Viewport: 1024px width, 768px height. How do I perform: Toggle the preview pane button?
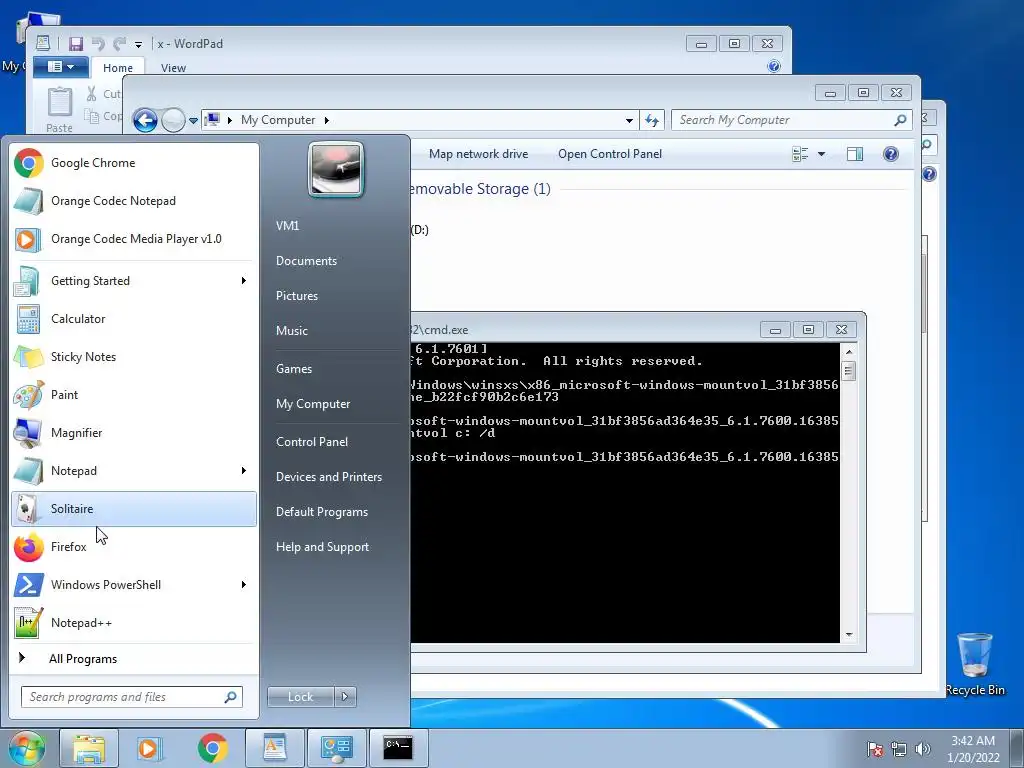tap(855, 154)
